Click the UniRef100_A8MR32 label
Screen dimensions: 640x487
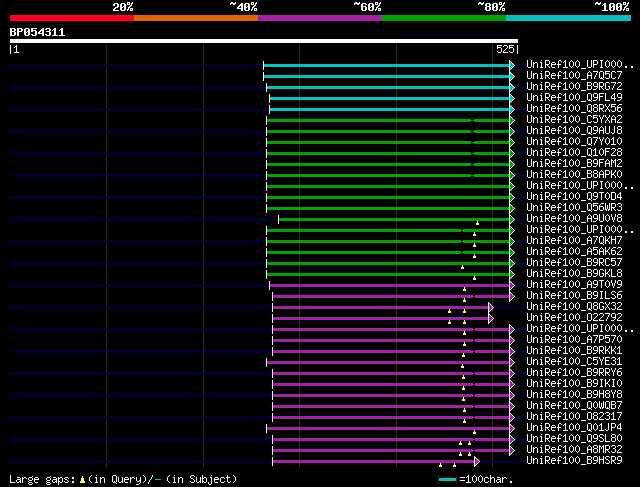pos(574,450)
